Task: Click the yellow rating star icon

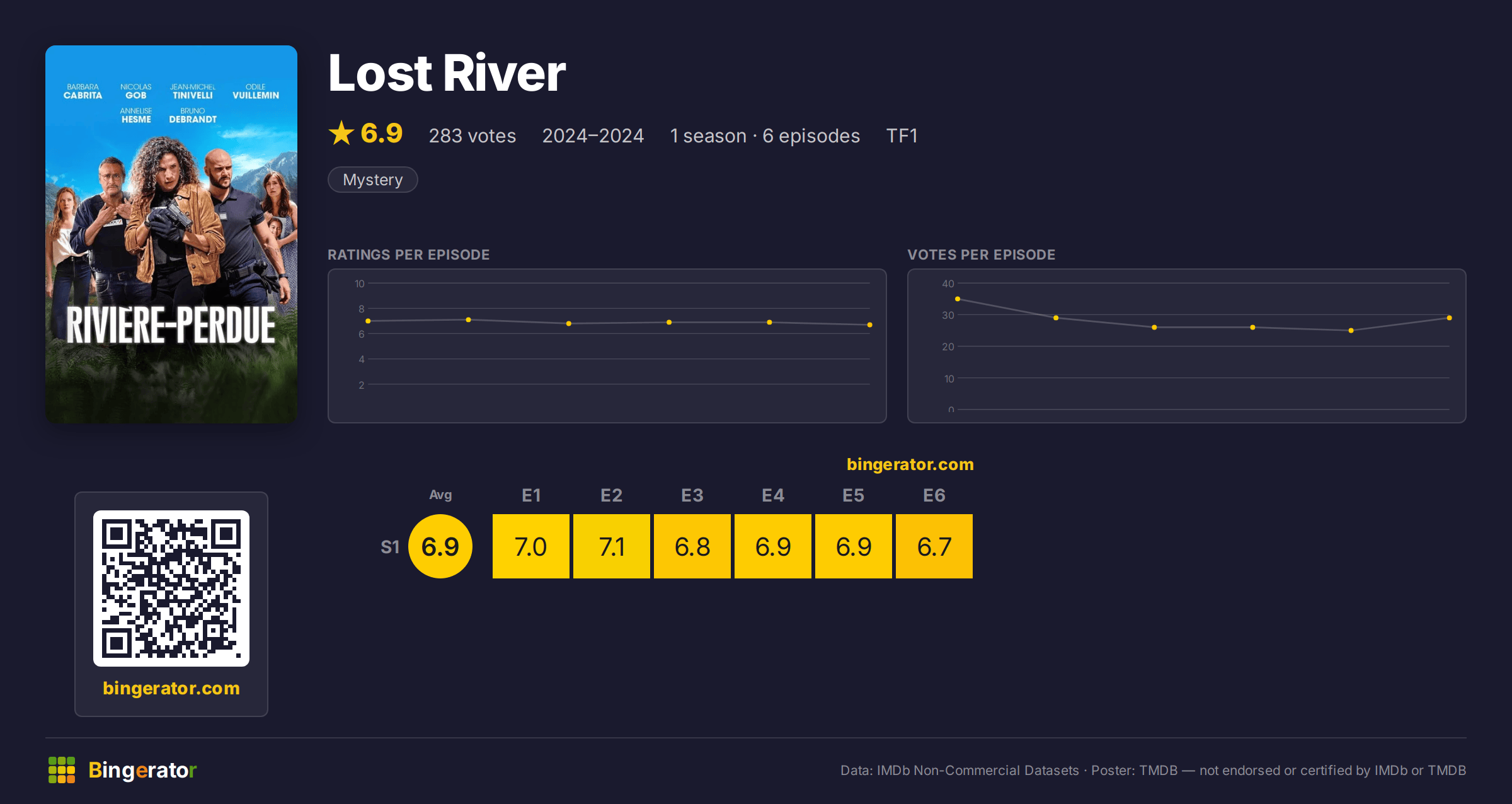Action: 341,134
